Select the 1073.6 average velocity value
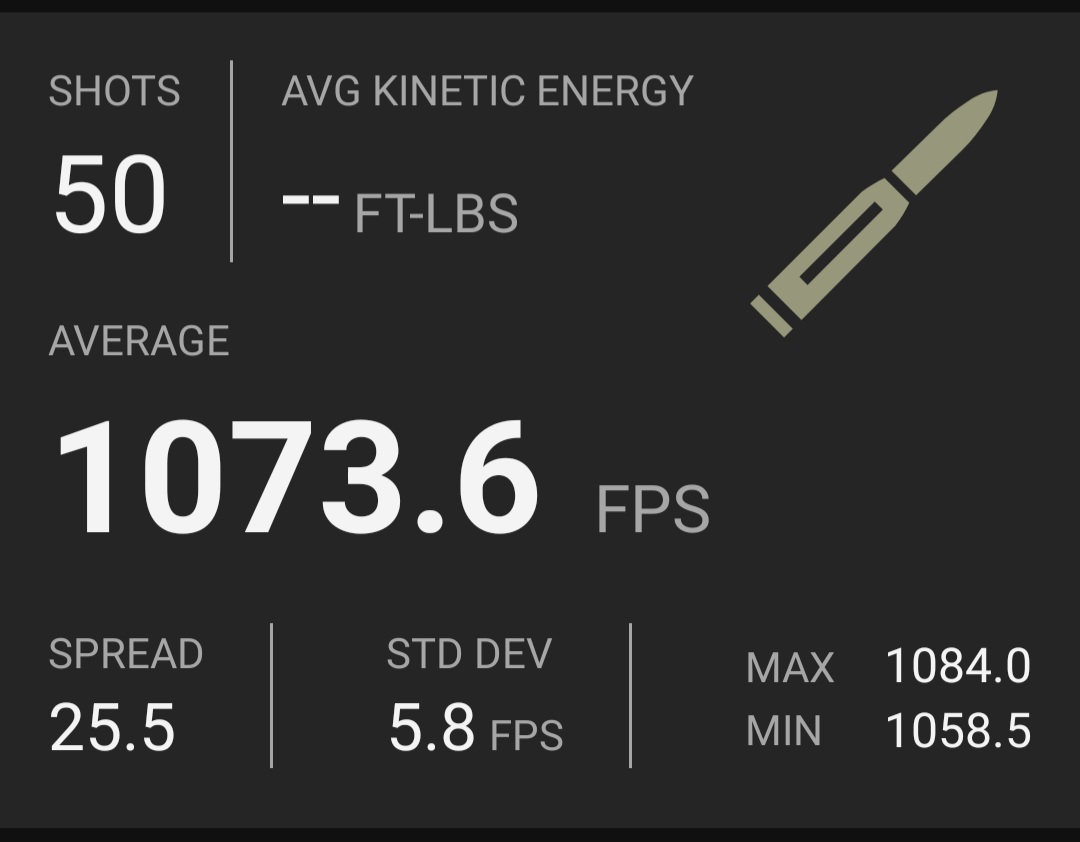 coord(297,476)
